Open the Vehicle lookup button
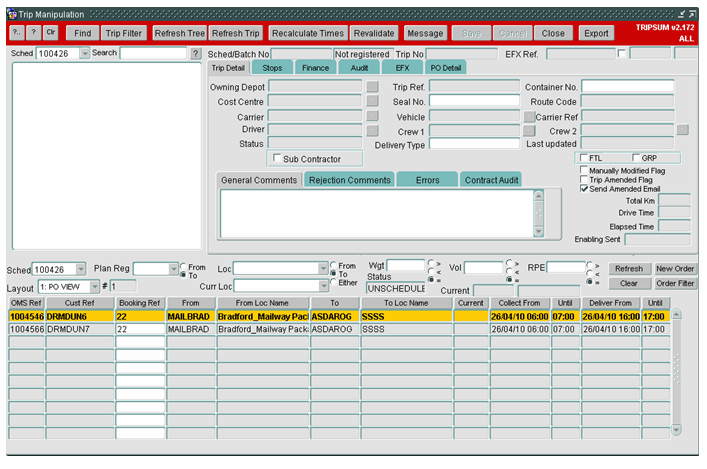The height and width of the screenshot is (469, 707). [x=529, y=116]
